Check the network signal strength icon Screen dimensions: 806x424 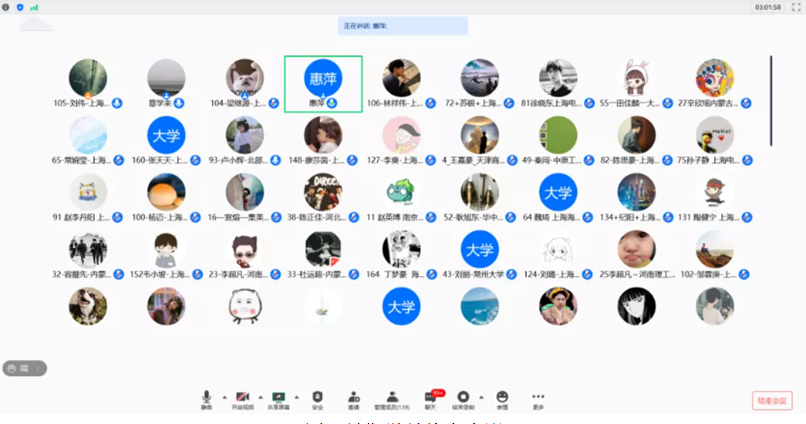coord(34,6)
